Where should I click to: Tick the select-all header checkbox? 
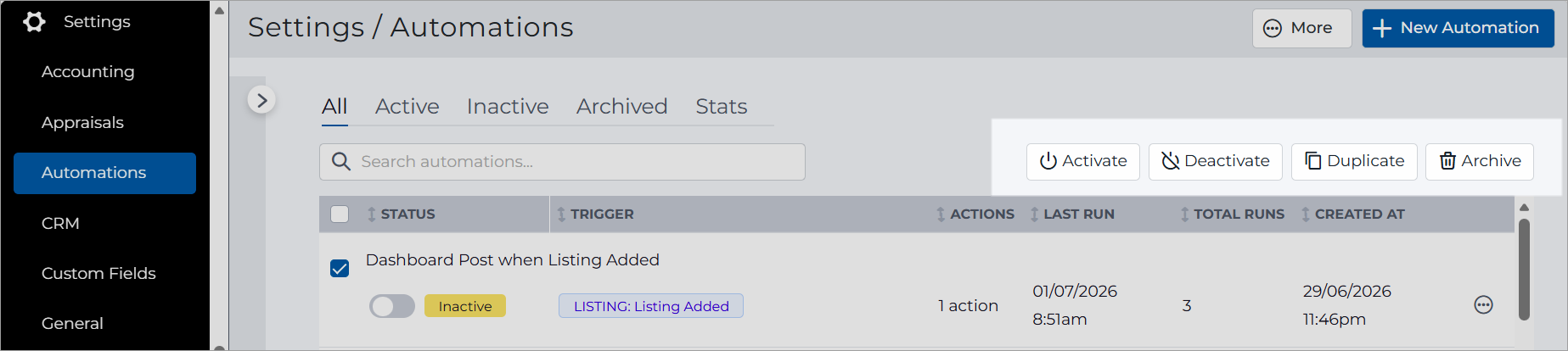(x=340, y=214)
